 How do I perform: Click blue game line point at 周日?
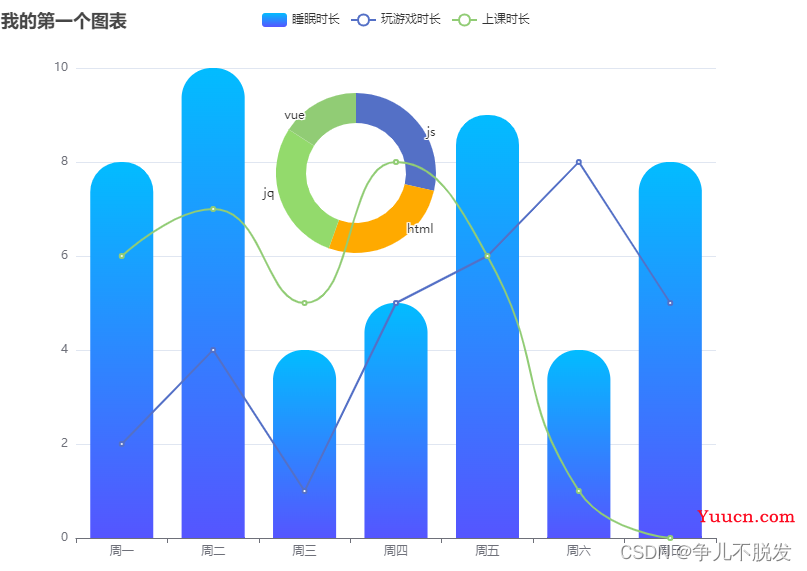[670, 303]
